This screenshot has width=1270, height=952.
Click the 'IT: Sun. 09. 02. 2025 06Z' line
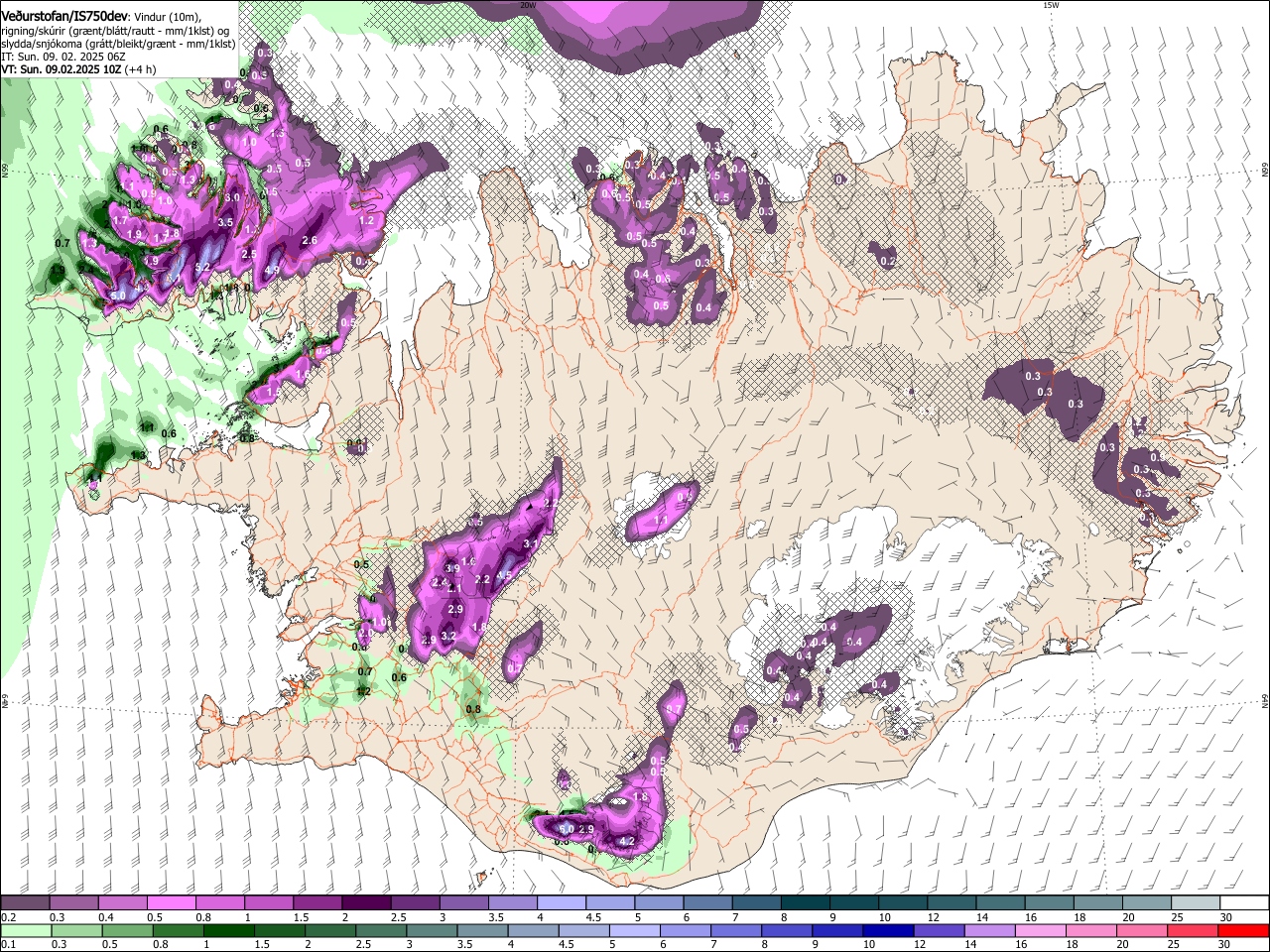pyautogui.click(x=63, y=57)
